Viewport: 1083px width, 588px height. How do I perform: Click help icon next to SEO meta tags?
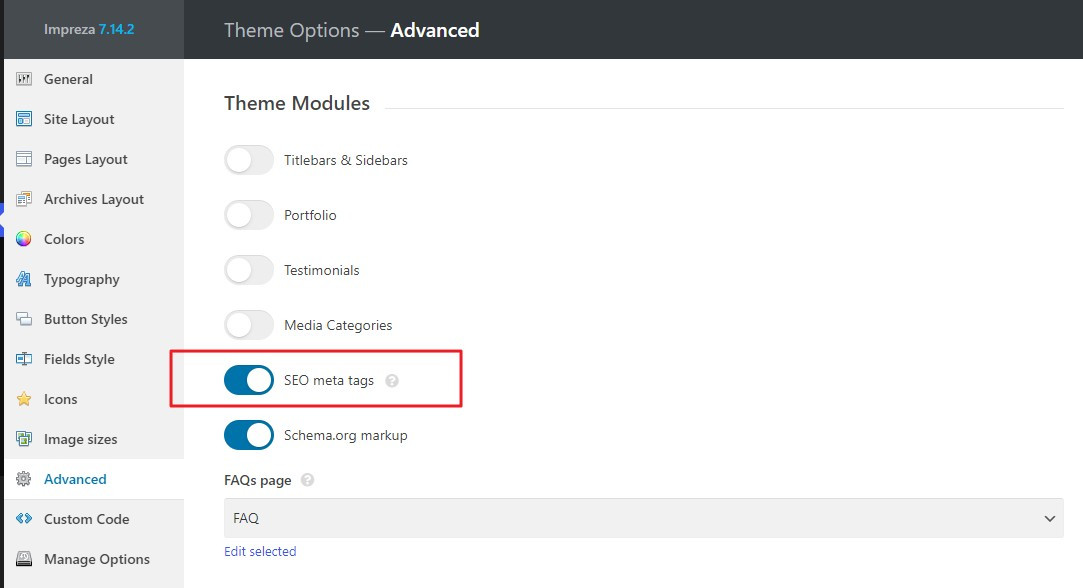point(392,381)
